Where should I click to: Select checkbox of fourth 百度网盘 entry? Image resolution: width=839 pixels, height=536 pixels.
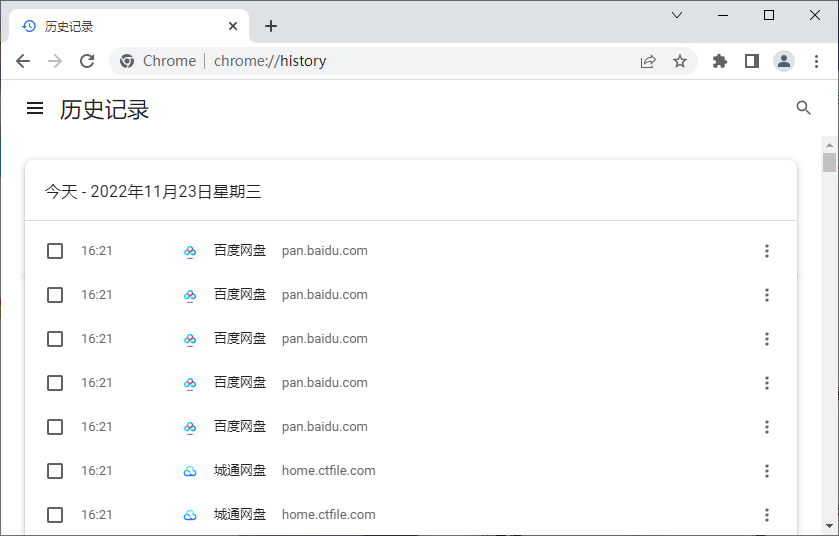pyautogui.click(x=55, y=383)
